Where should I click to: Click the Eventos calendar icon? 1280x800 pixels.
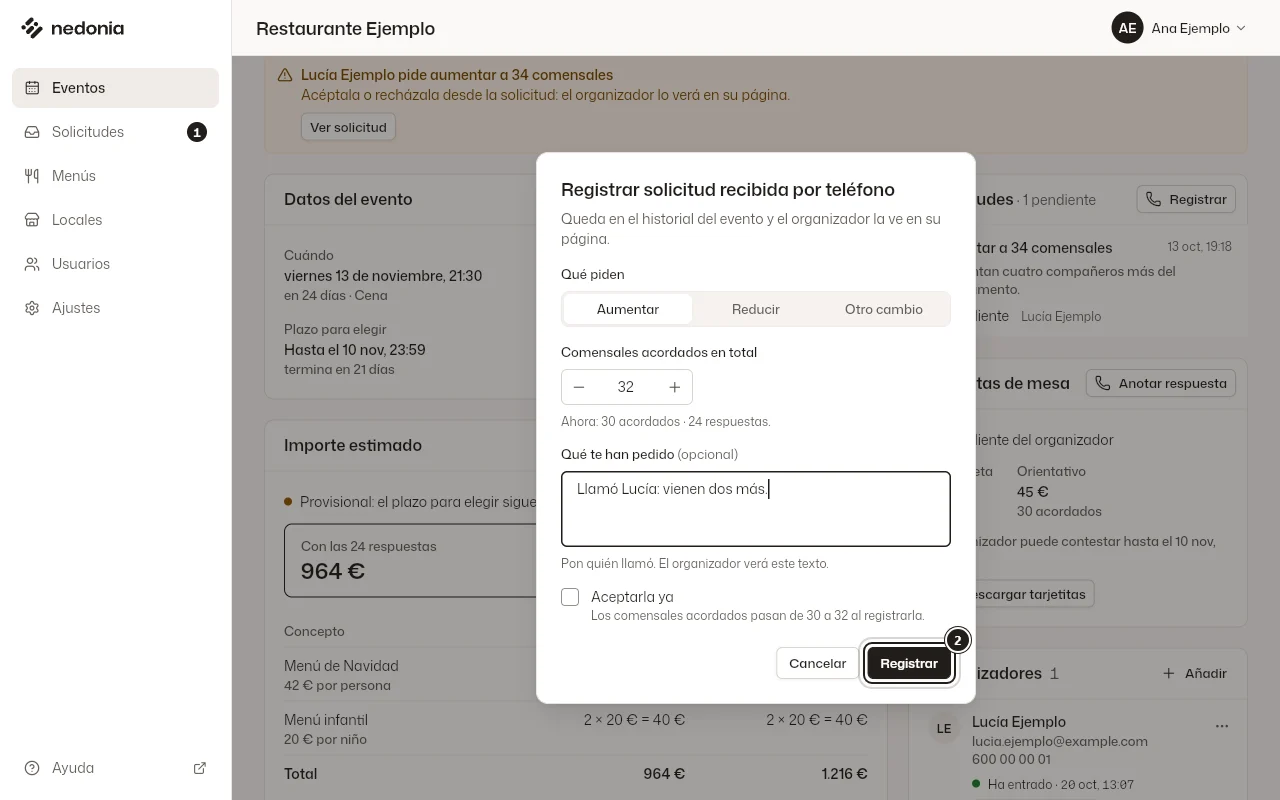pyautogui.click(x=32, y=88)
